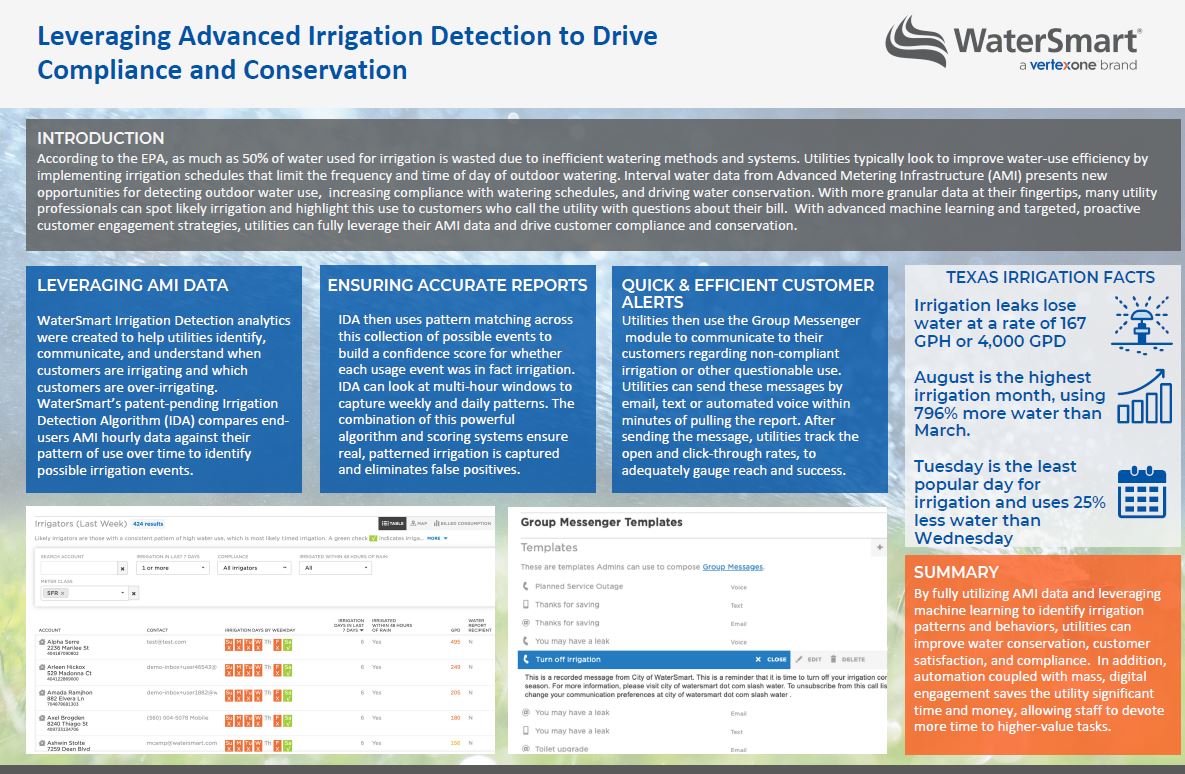Screen dimensions: 1185x774
Task: Click the calendar icon beside Tuesday fact
Action: point(1142,491)
